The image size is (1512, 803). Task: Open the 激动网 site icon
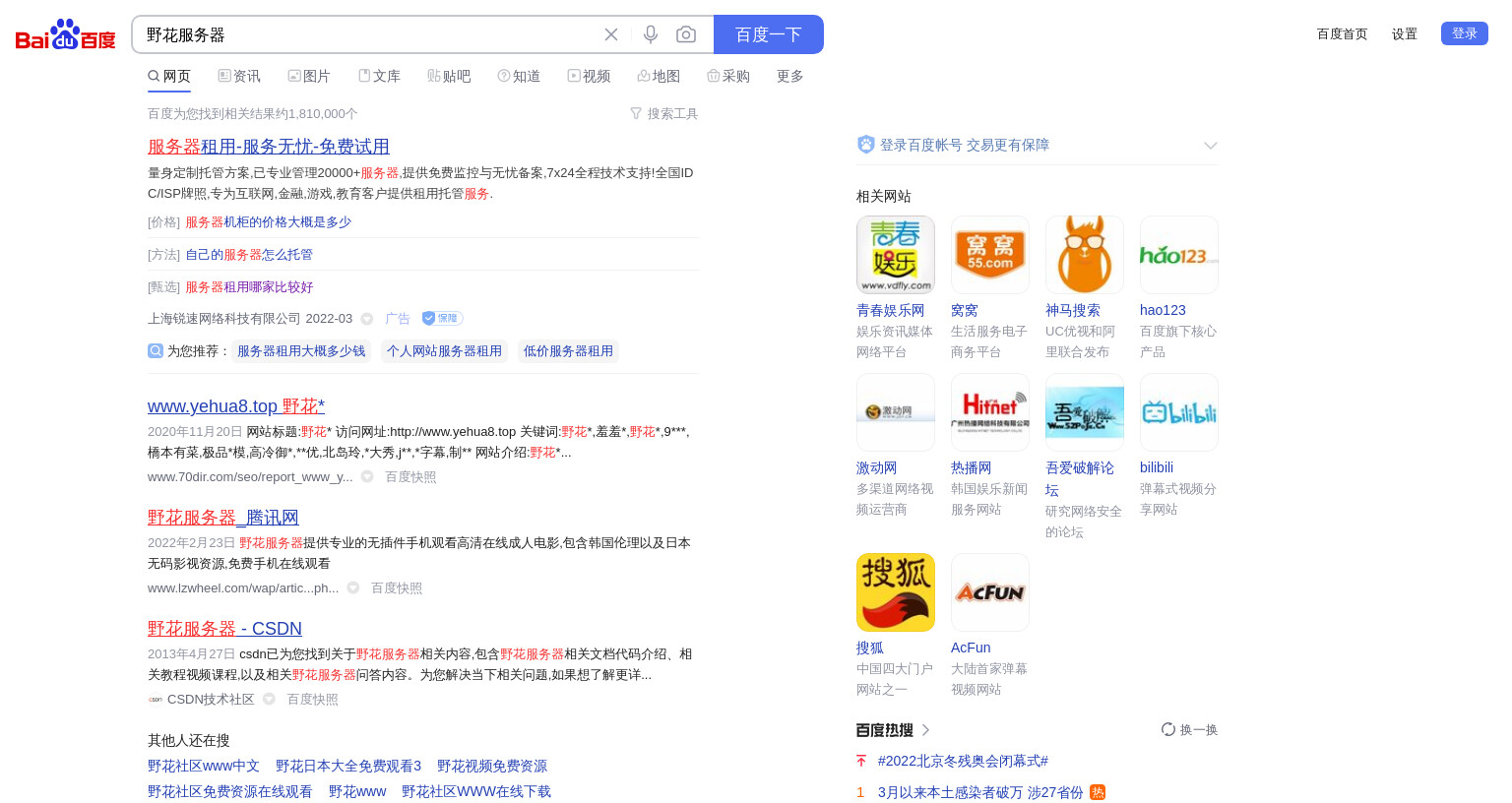click(x=896, y=412)
